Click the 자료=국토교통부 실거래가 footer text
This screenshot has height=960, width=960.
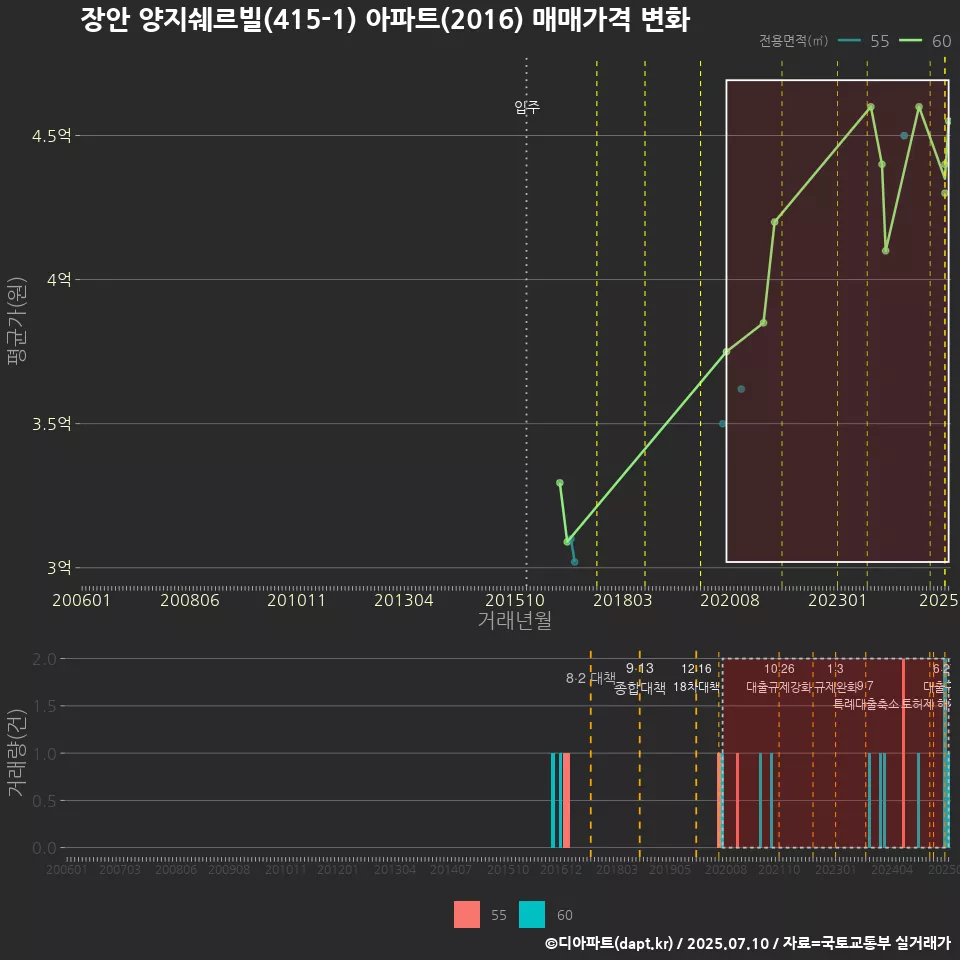coord(867,943)
